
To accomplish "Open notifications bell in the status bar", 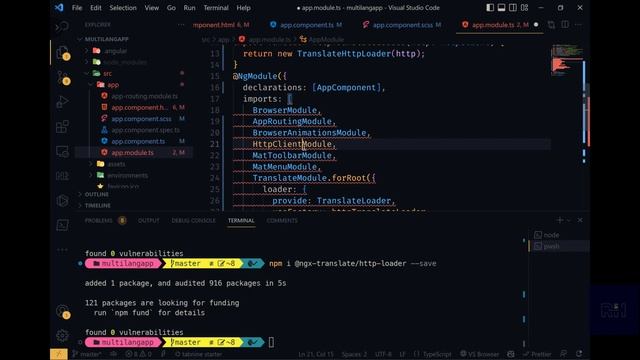I will (579, 354).
